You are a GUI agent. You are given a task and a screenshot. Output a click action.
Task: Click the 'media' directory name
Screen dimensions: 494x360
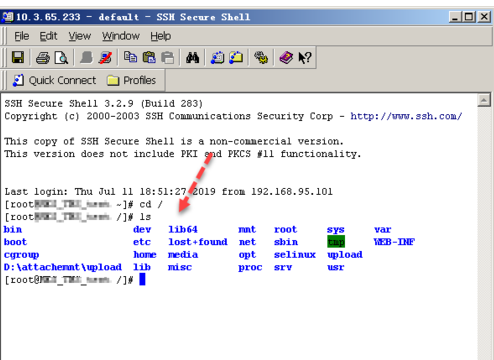(183, 255)
